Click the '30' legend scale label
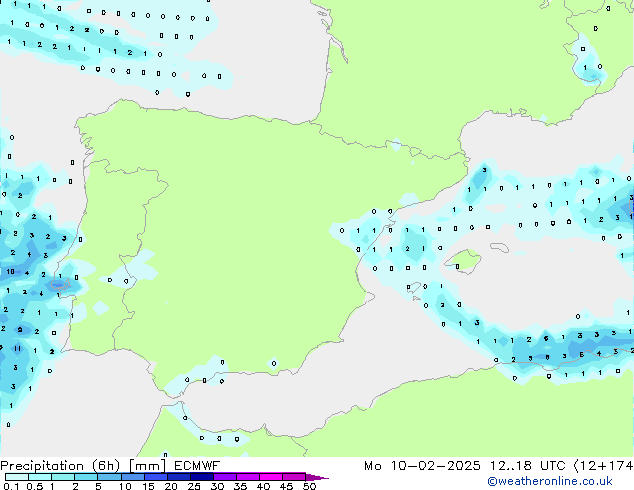Screen dimensions: 634x490 (x=217, y=486)
